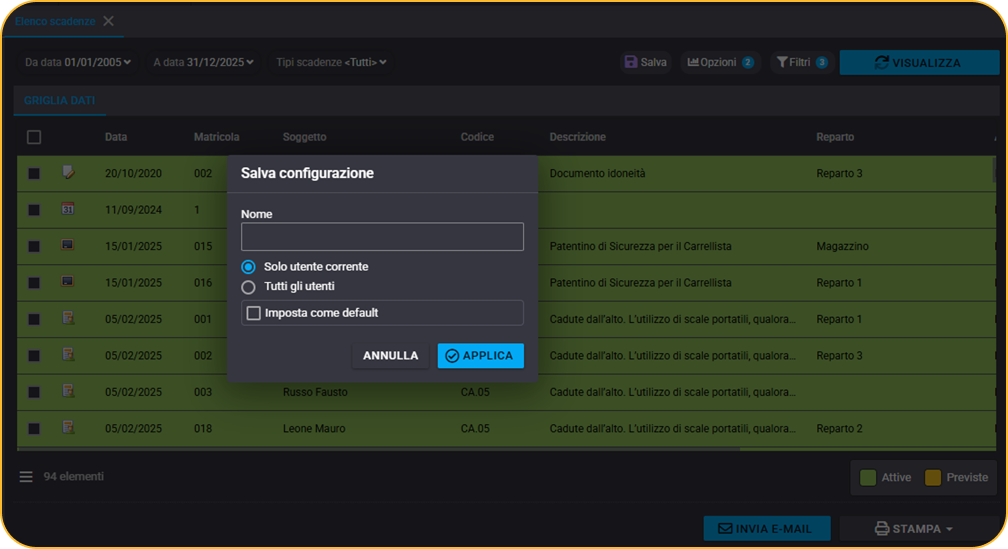Sort by the Data column header

[116, 137]
